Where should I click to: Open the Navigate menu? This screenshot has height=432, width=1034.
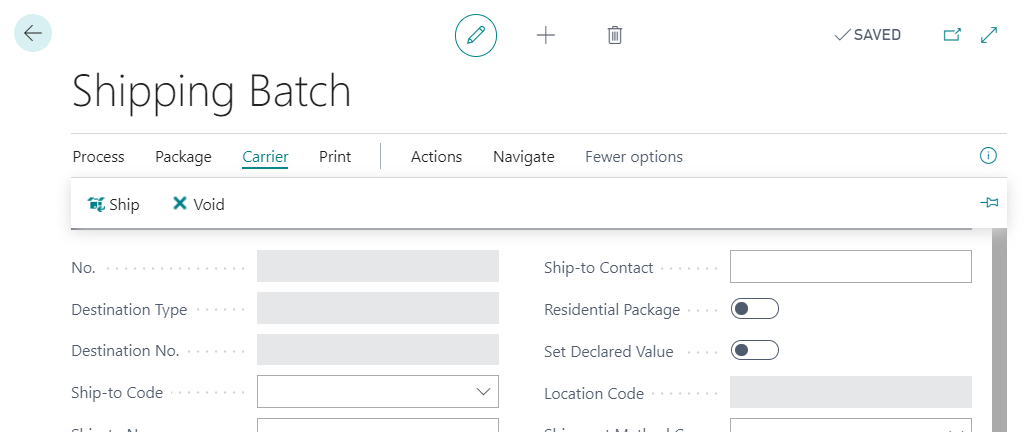pos(523,157)
